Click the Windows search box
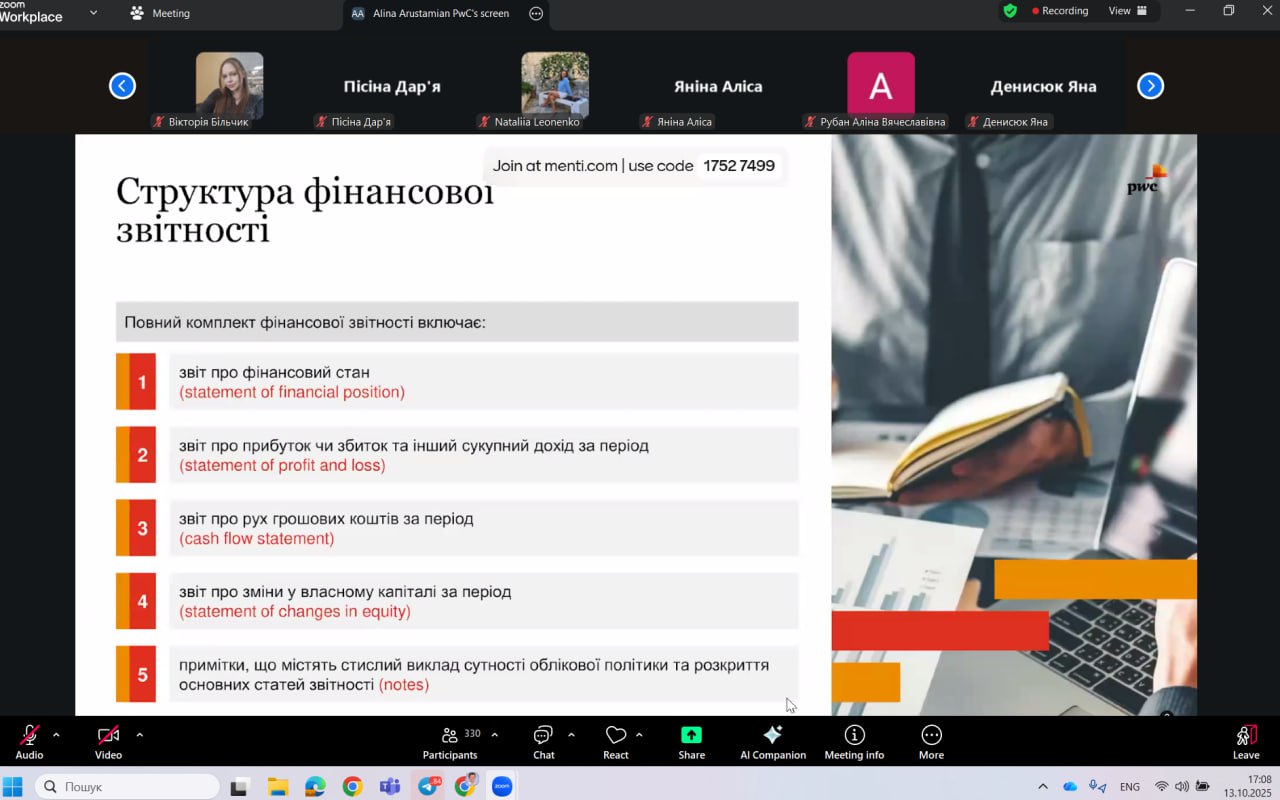The image size is (1280, 800). (128, 787)
